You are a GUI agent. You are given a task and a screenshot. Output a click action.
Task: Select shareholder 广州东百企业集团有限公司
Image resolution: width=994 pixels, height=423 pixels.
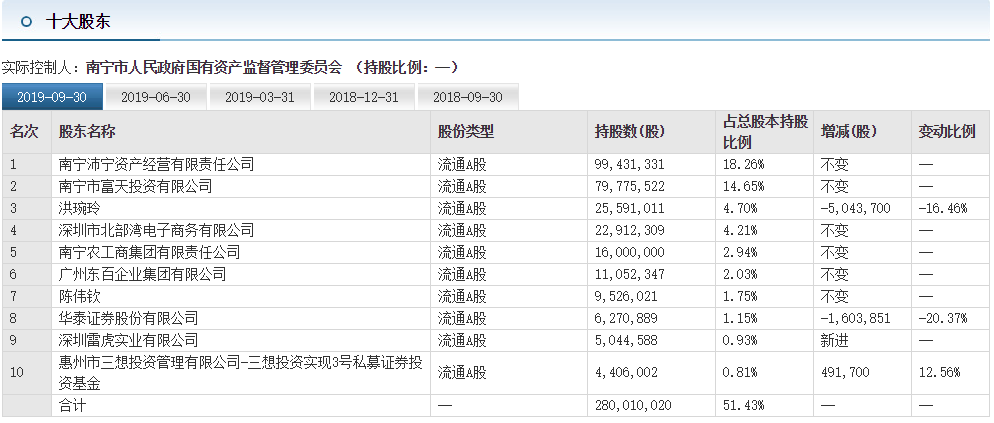[142, 274]
